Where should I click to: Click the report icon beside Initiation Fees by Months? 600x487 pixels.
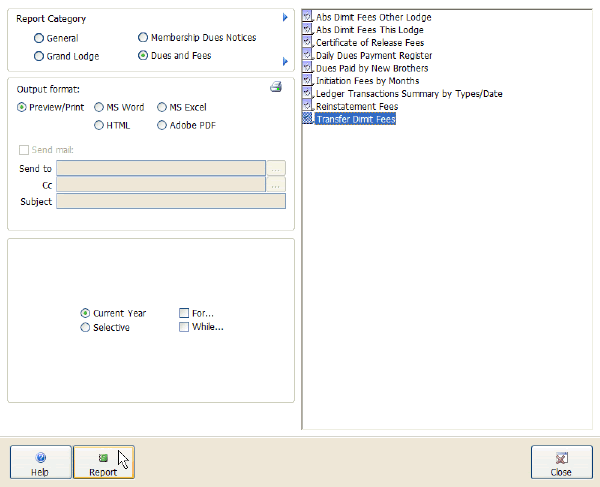[x=308, y=81]
